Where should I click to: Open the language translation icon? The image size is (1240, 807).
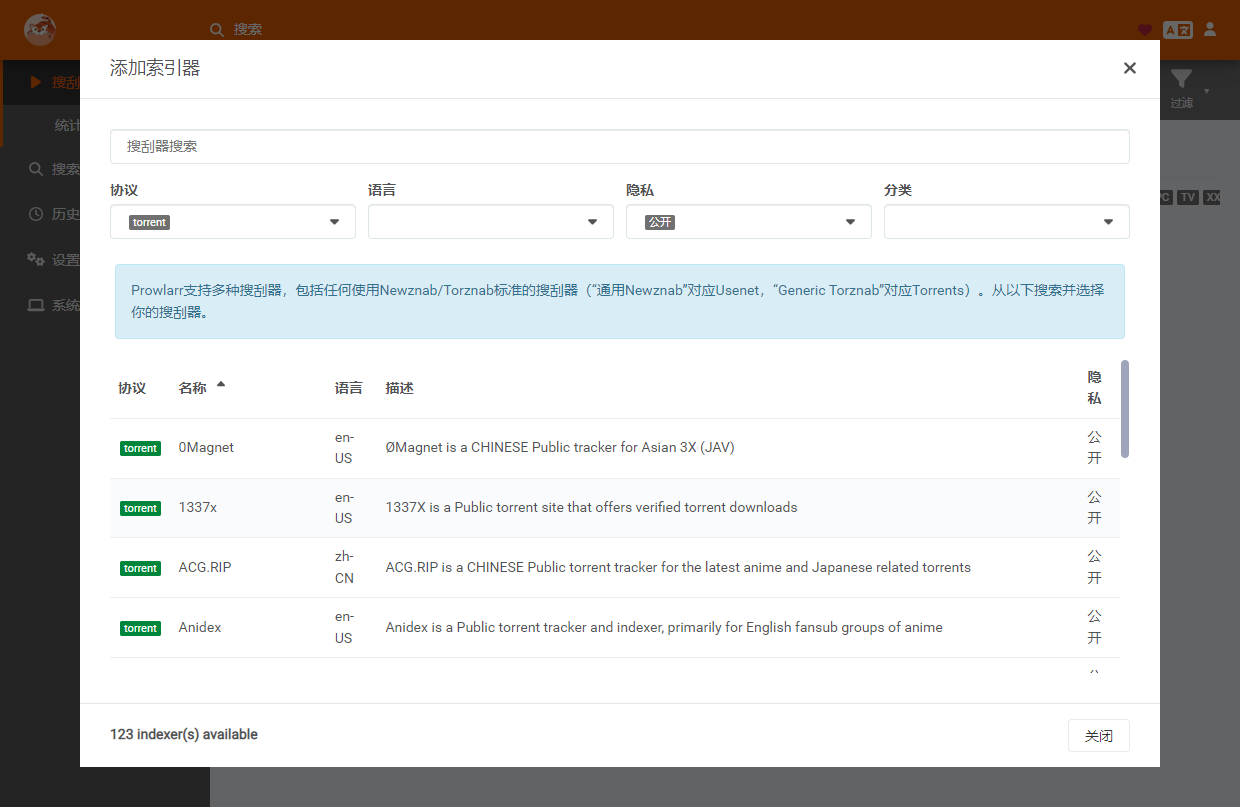point(1178,30)
